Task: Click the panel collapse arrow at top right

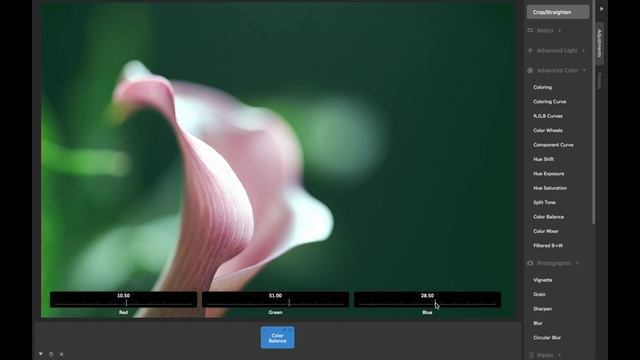Action: click(602, 9)
